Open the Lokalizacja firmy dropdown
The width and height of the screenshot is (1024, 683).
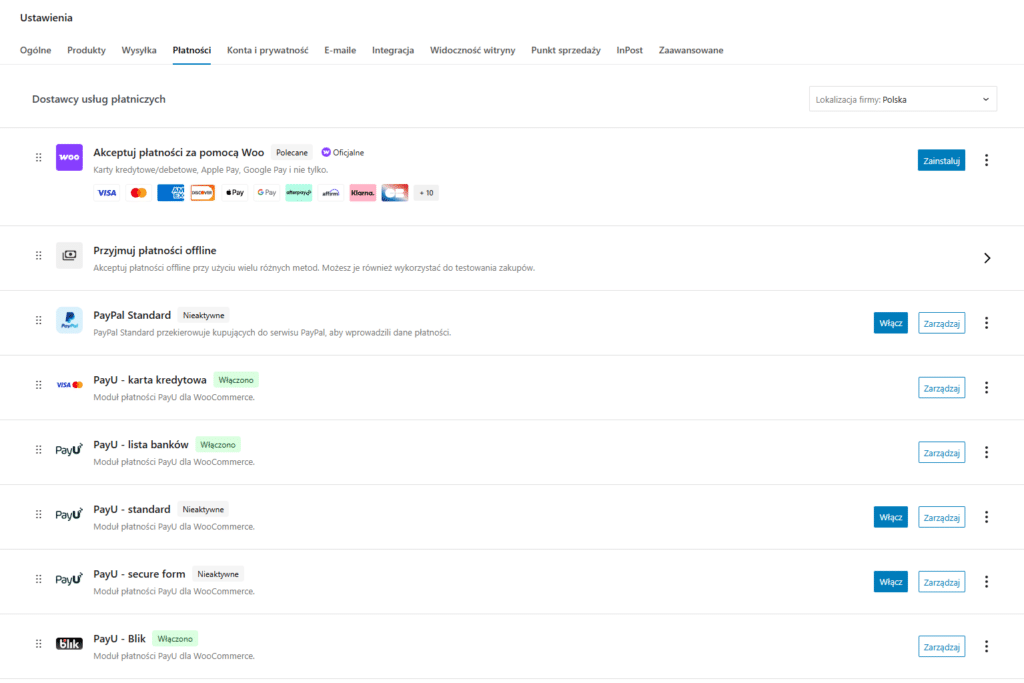(902, 99)
